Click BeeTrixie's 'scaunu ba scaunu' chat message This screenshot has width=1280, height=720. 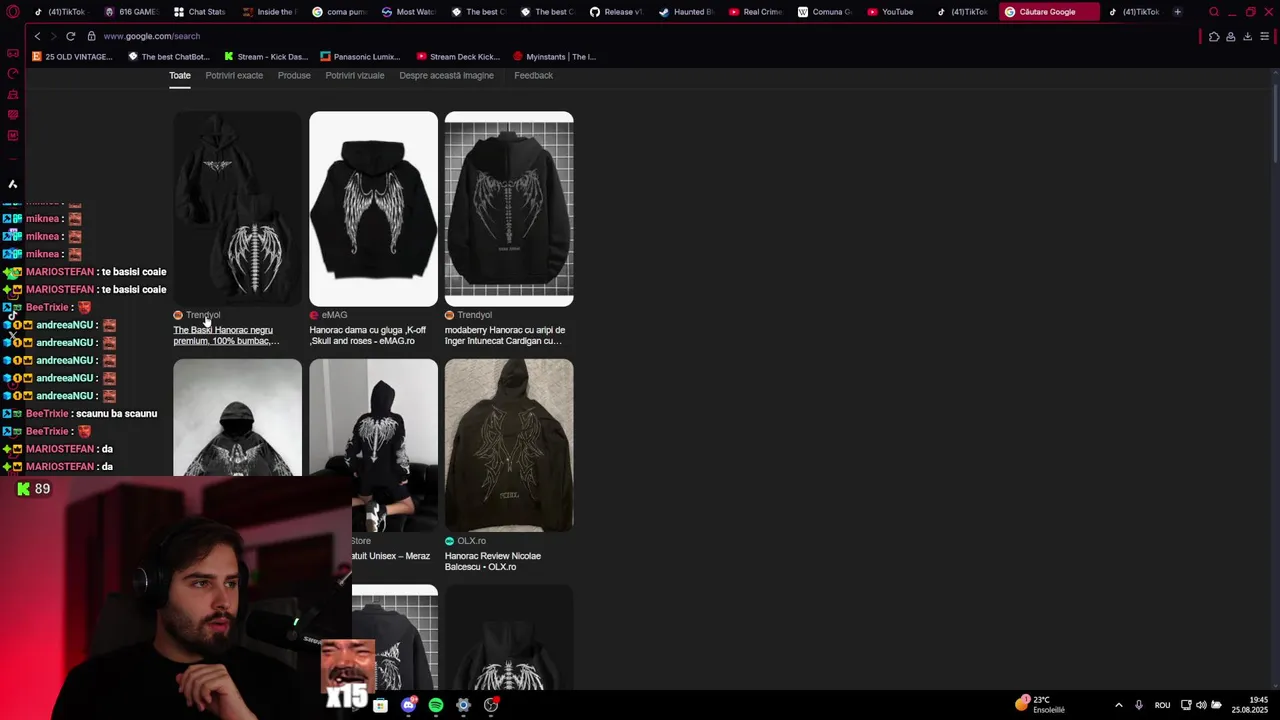(116, 414)
